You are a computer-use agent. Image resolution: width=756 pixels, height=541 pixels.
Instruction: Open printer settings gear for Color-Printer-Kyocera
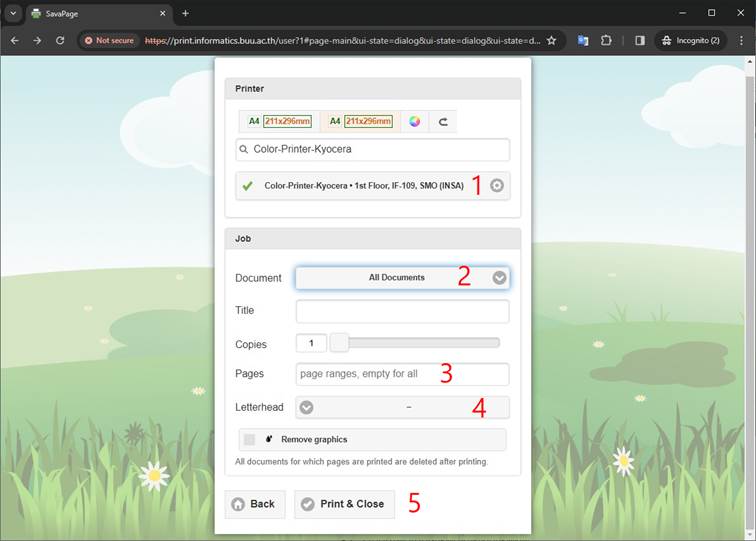pyautogui.click(x=497, y=185)
